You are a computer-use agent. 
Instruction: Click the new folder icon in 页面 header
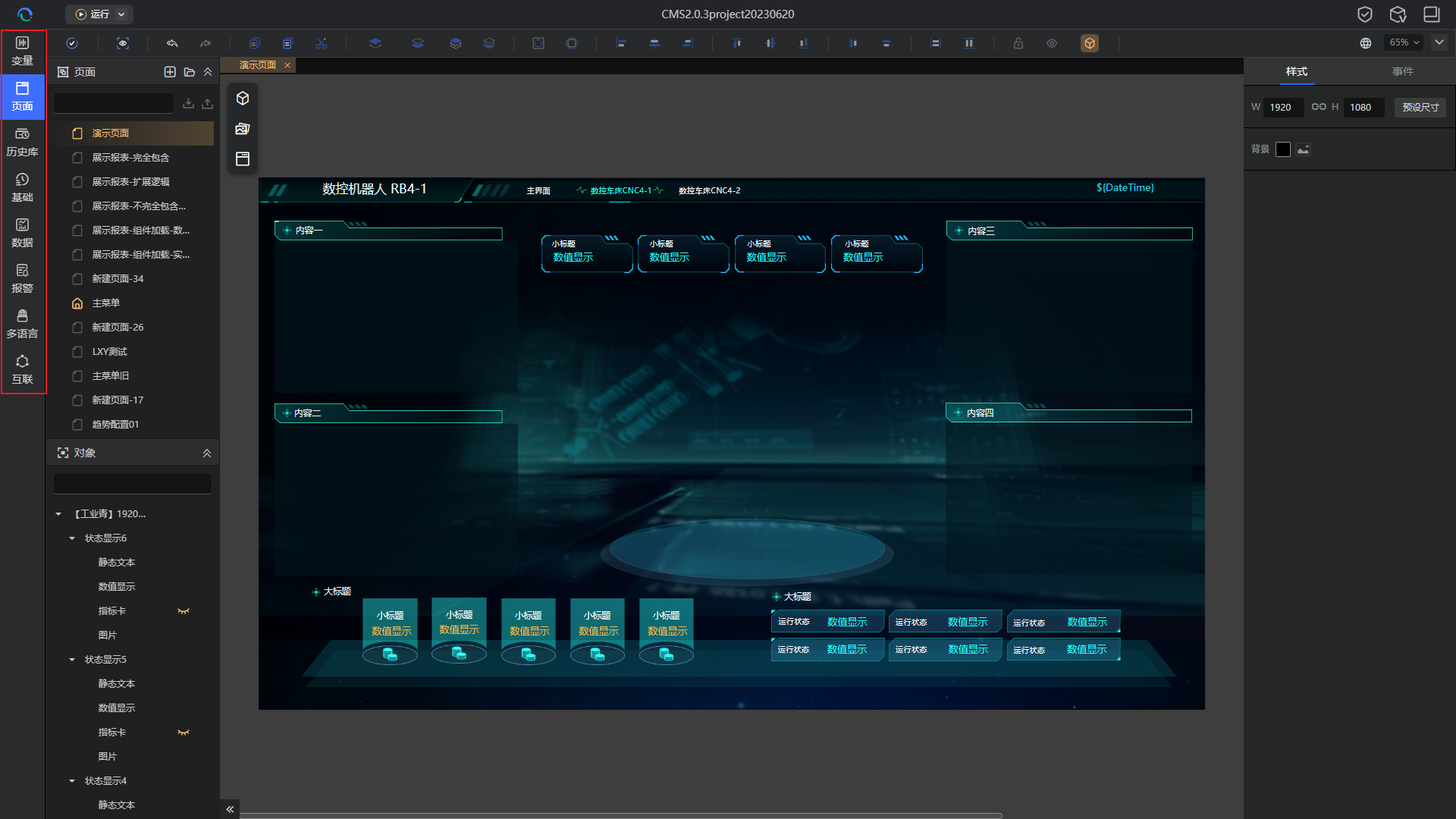(190, 72)
